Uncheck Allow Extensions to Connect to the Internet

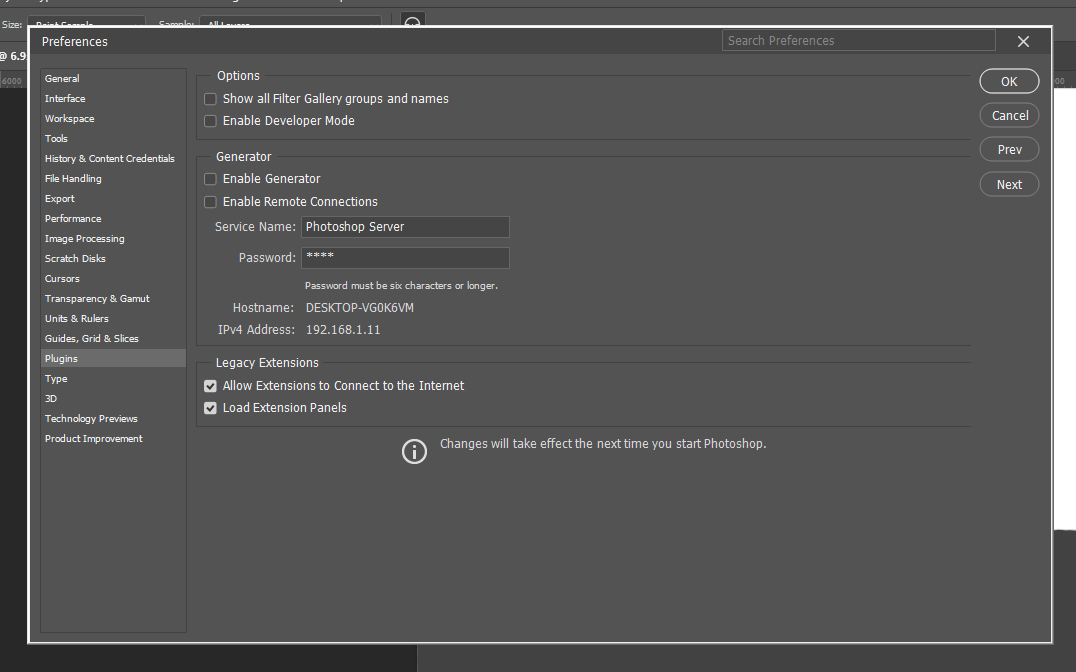210,385
